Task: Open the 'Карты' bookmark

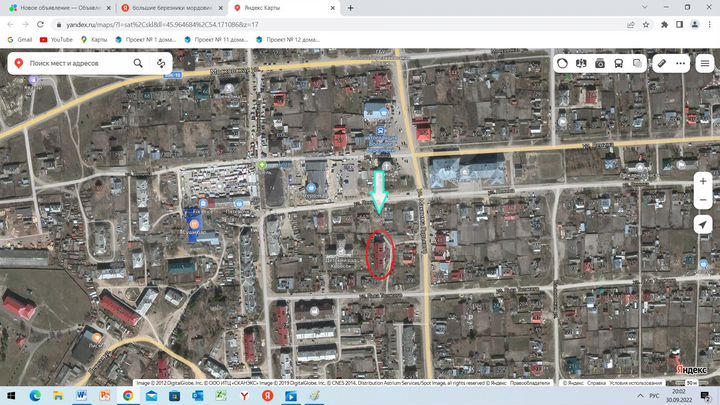Action: [x=94, y=39]
